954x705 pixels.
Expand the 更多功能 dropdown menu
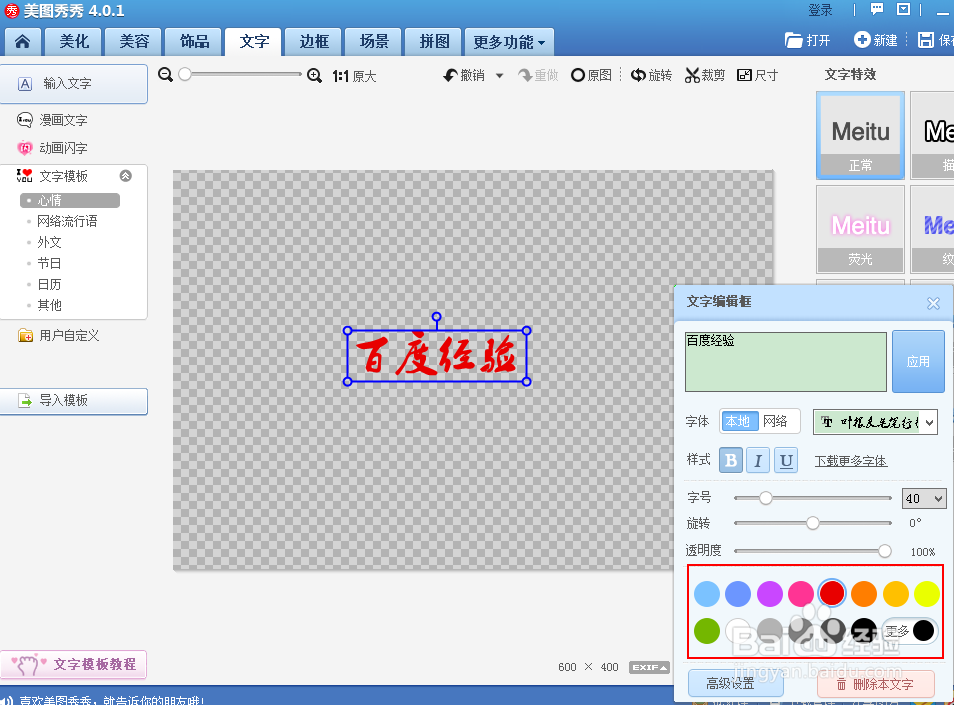[x=509, y=42]
